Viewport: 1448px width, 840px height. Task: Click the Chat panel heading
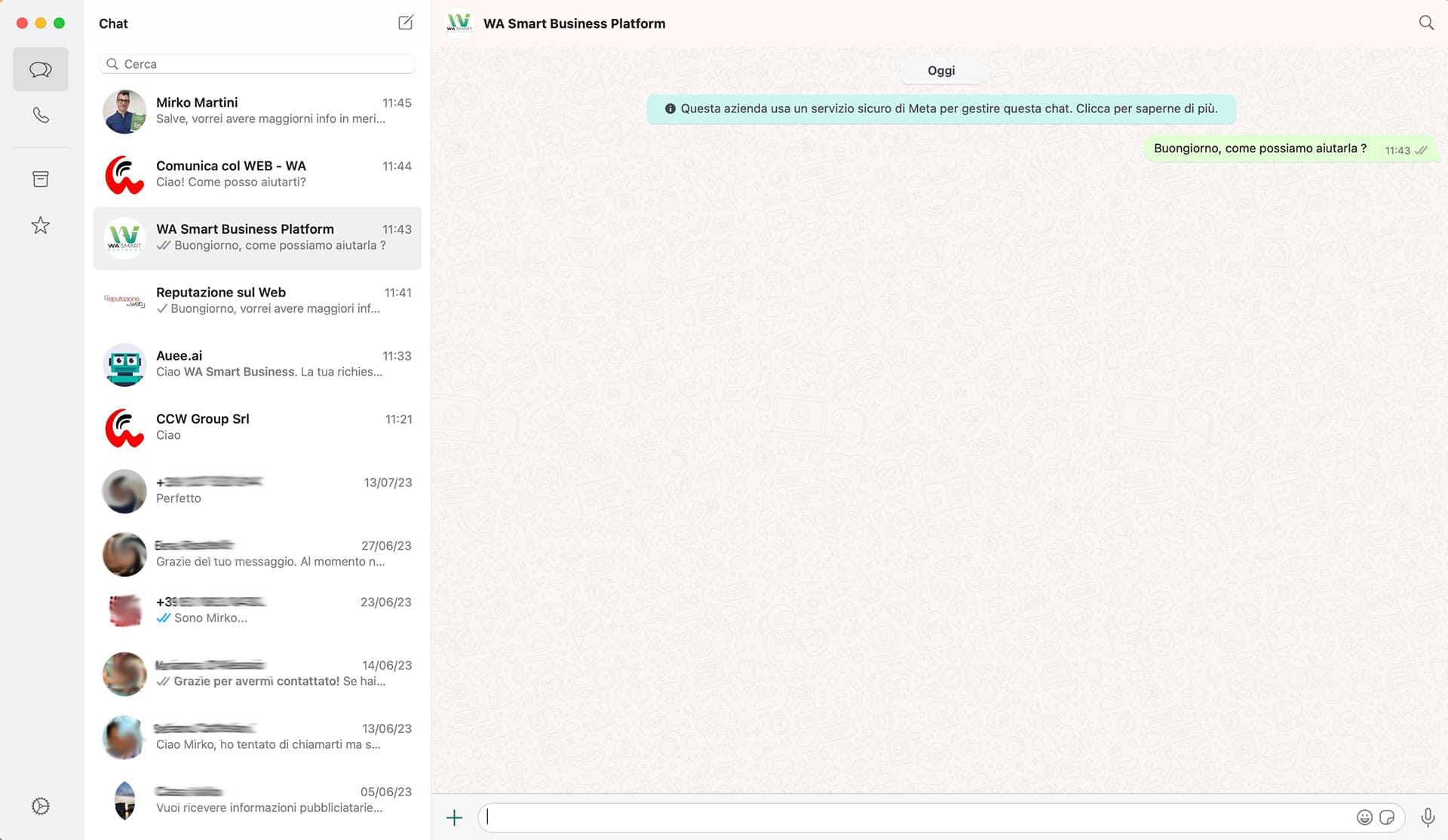(x=113, y=23)
